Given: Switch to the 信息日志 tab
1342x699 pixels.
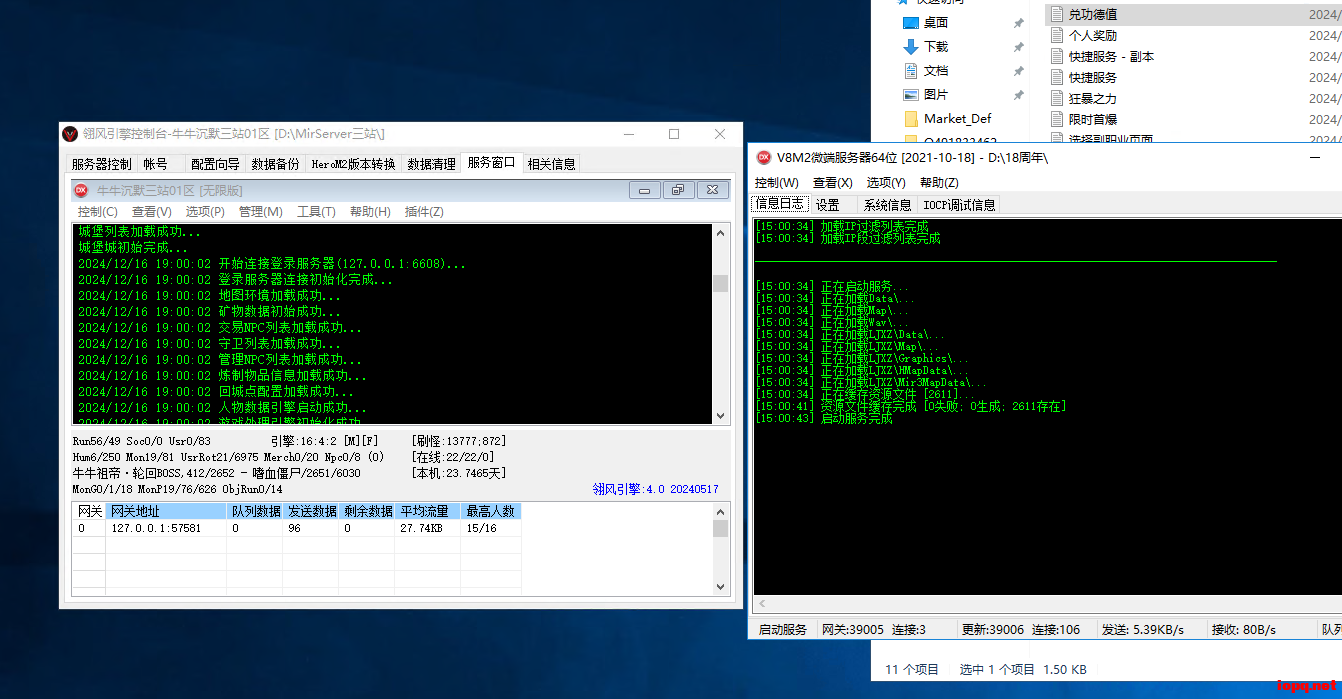Looking at the screenshot, I should (779, 203).
